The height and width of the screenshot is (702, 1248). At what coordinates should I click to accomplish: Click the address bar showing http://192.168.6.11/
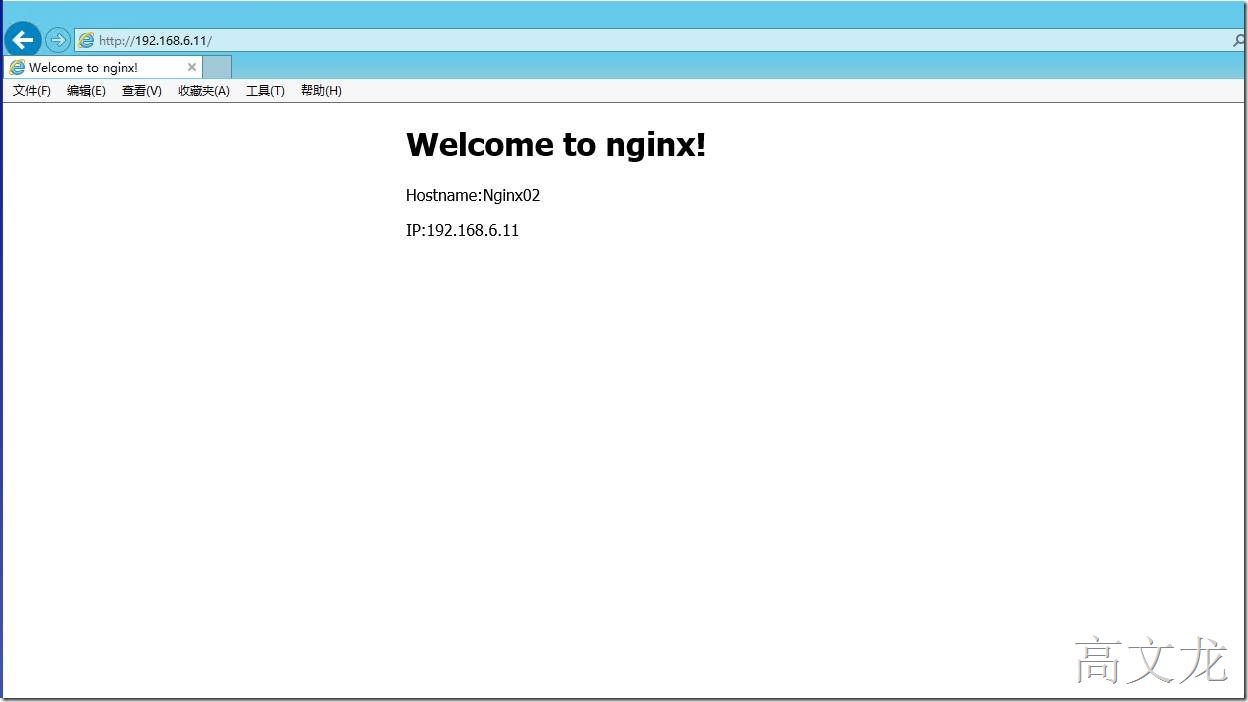point(660,40)
